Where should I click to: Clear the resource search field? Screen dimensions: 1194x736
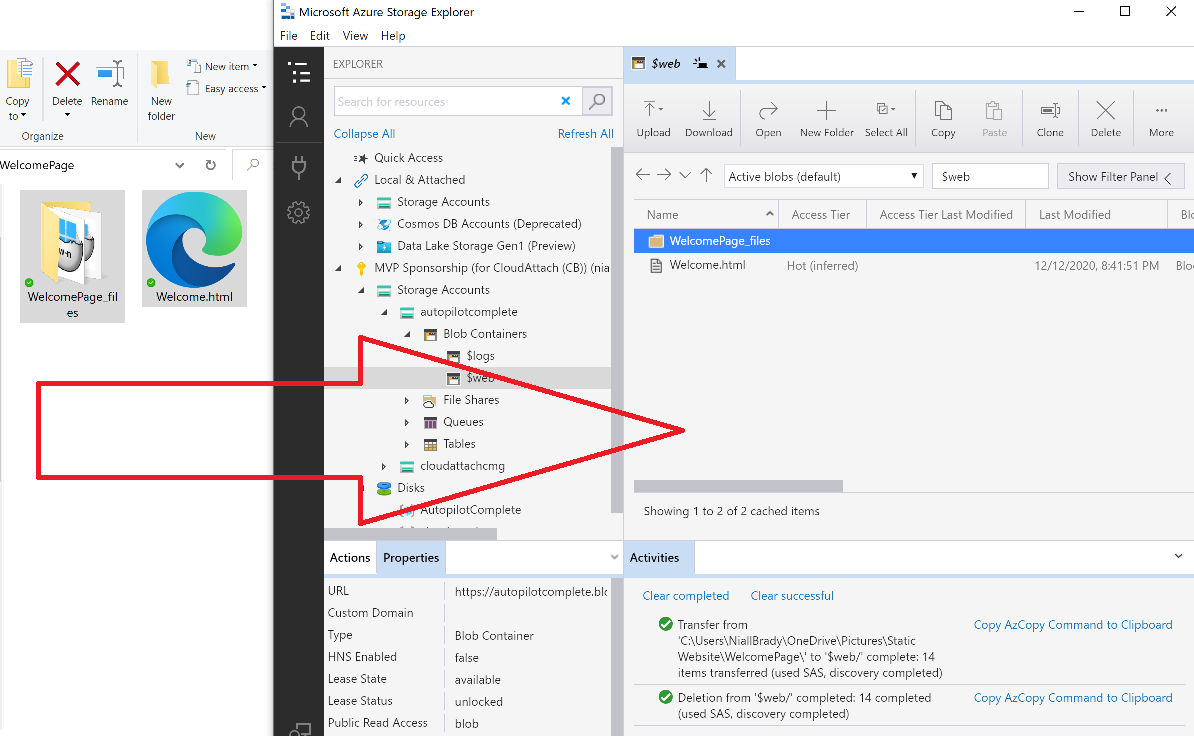pos(566,100)
